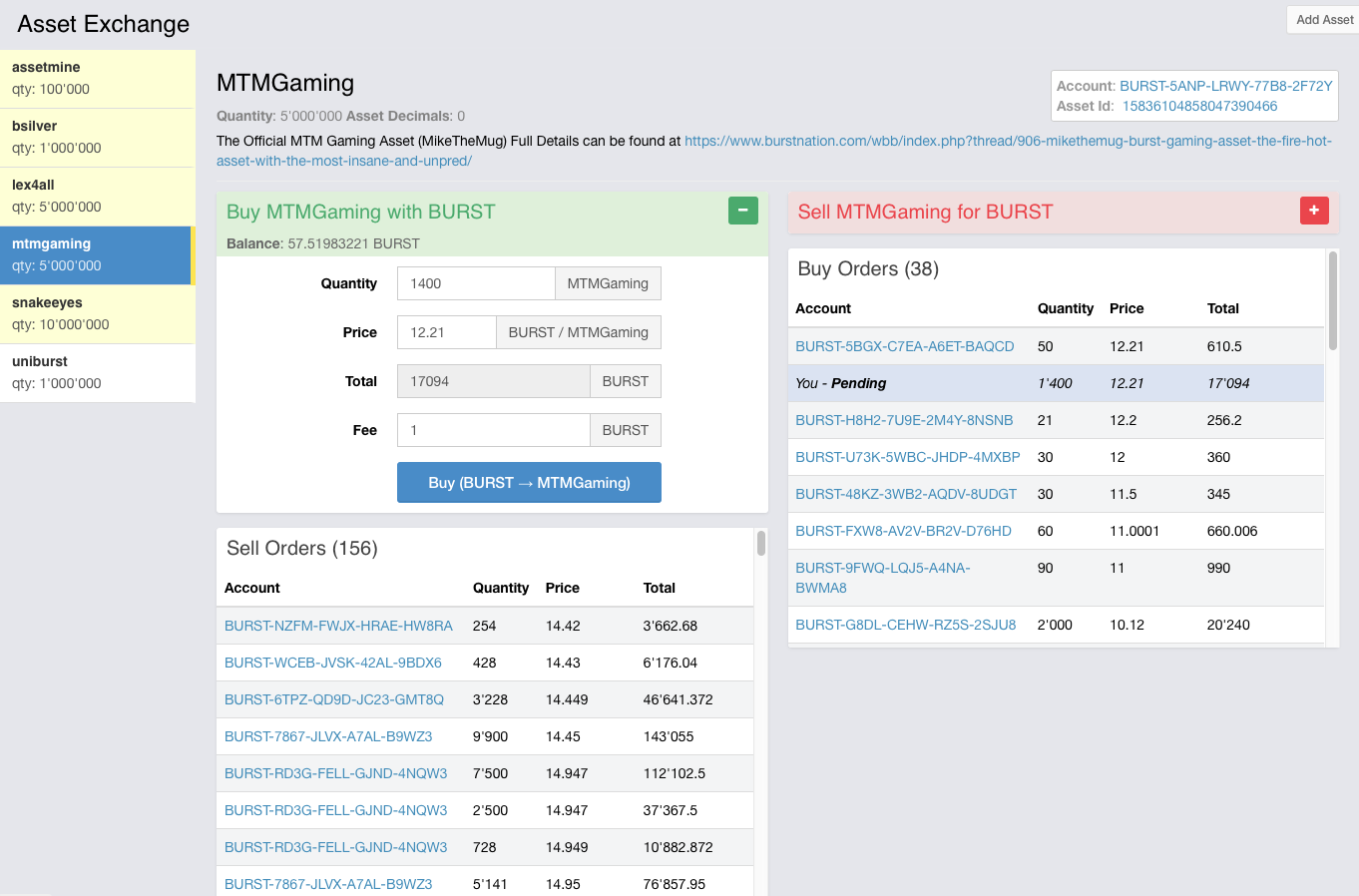
Task: Focus the Price input field
Action: (446, 332)
